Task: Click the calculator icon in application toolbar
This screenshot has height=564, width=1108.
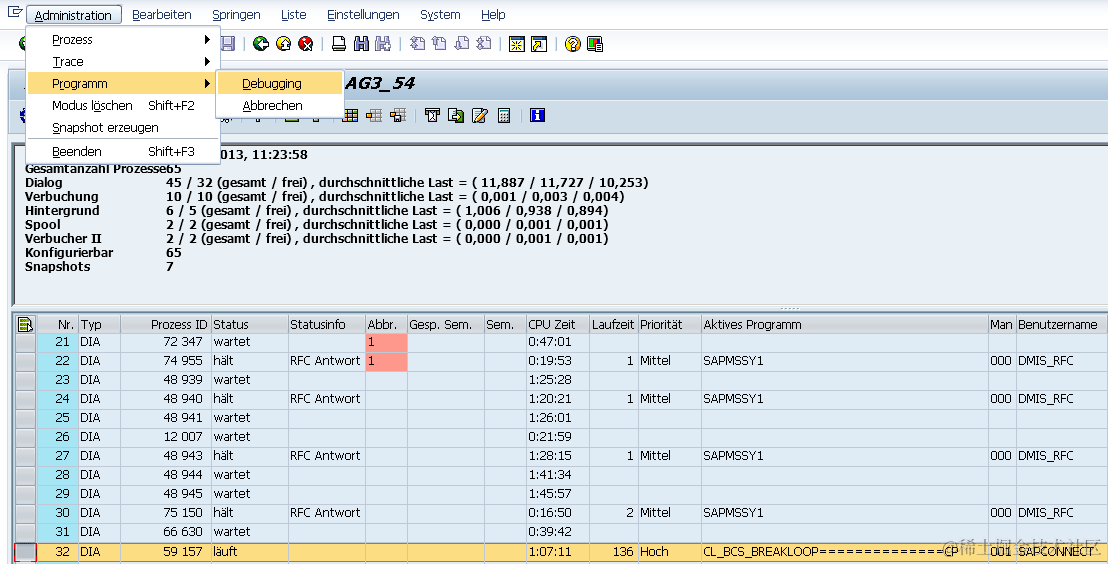Action: (504, 115)
